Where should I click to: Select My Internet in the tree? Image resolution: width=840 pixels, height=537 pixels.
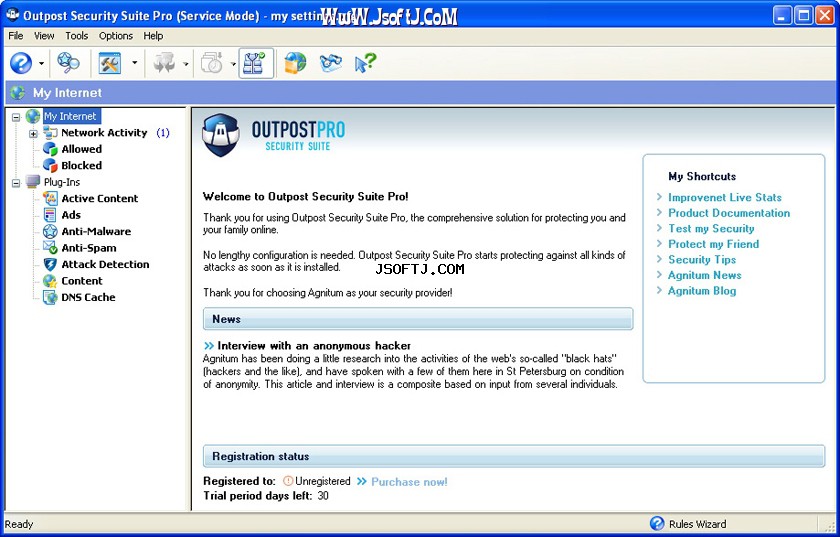(x=70, y=116)
